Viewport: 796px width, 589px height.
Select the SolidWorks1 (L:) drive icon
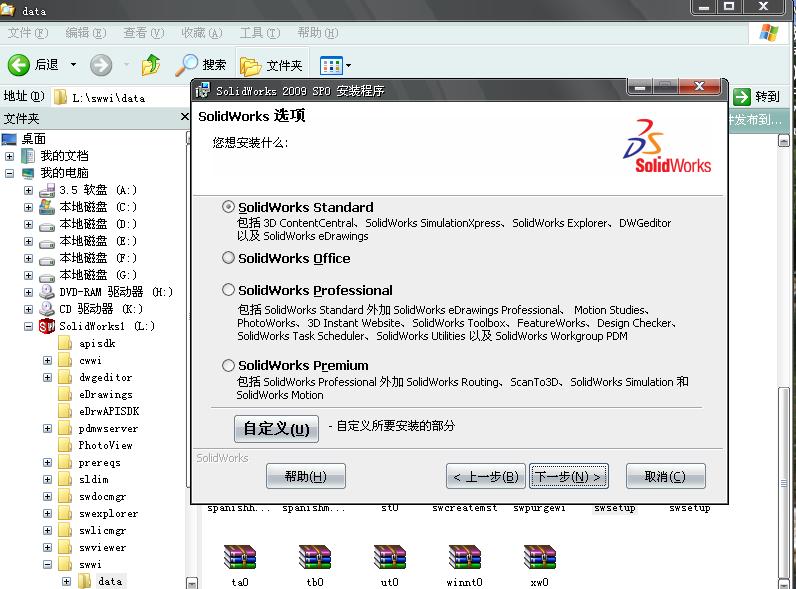point(47,326)
